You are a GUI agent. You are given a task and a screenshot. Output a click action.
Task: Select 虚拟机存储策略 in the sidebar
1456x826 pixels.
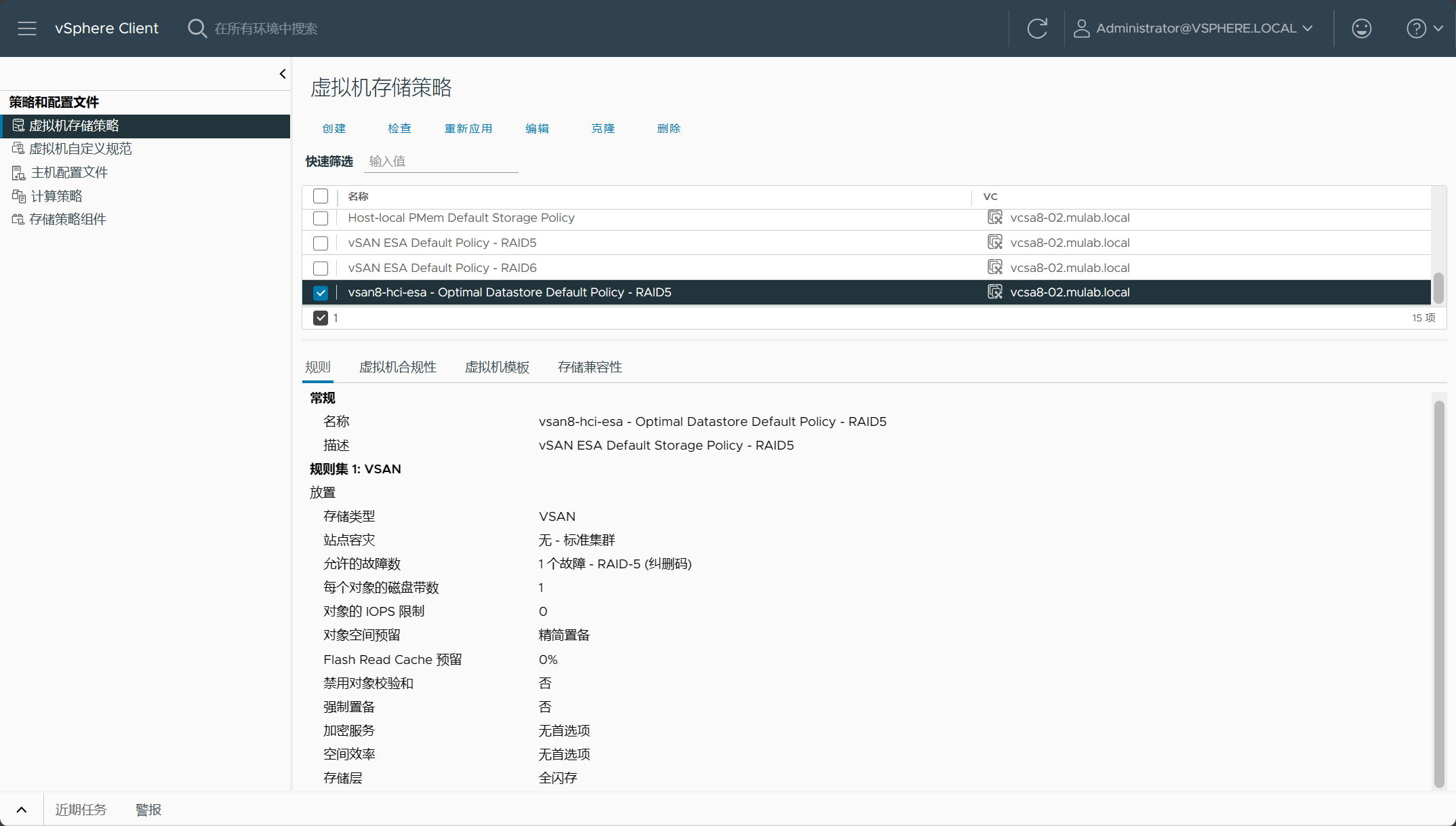(74, 125)
